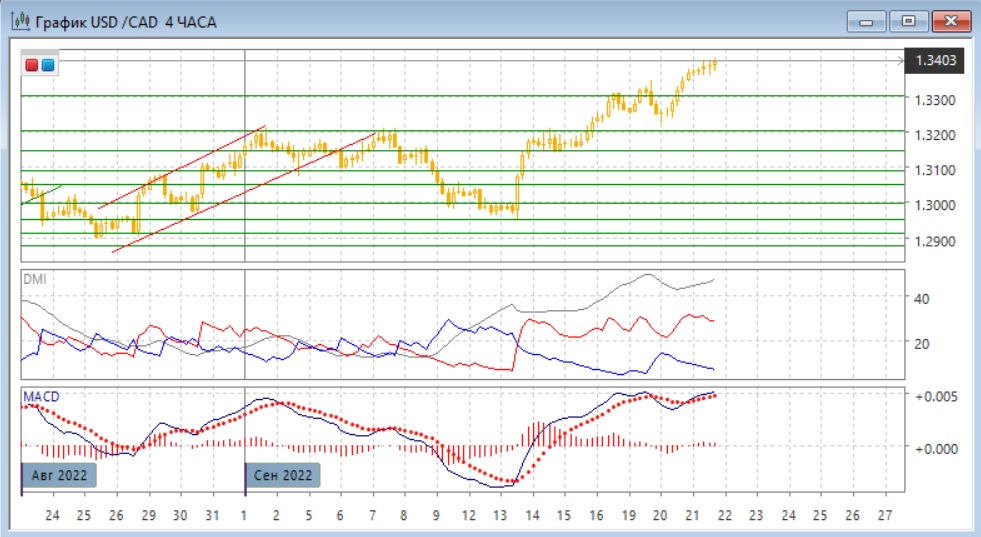
Task: Click the blue square chart button
Action: (x=47, y=65)
